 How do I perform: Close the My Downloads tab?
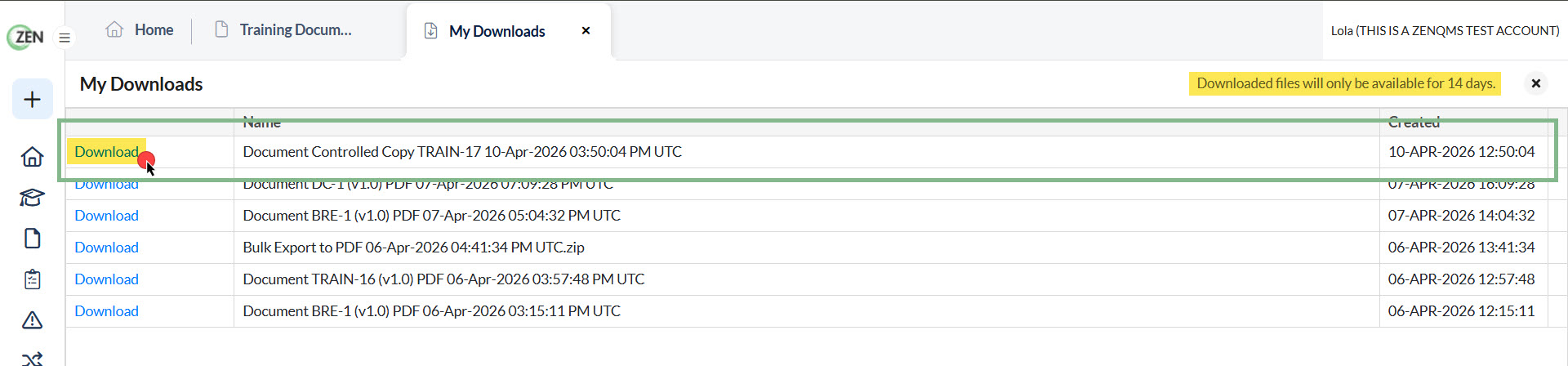[x=586, y=31]
